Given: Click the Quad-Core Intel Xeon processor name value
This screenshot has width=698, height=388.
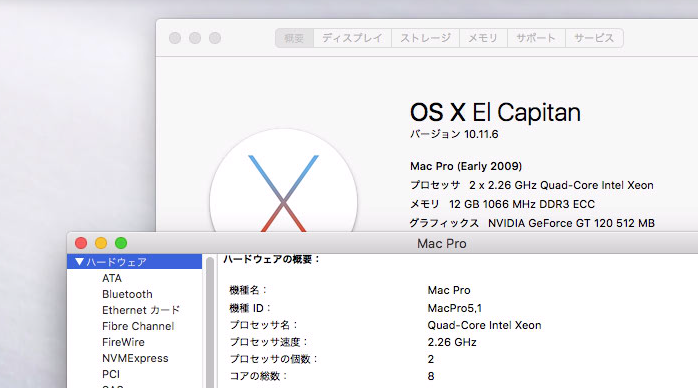Looking at the screenshot, I should point(484,325).
